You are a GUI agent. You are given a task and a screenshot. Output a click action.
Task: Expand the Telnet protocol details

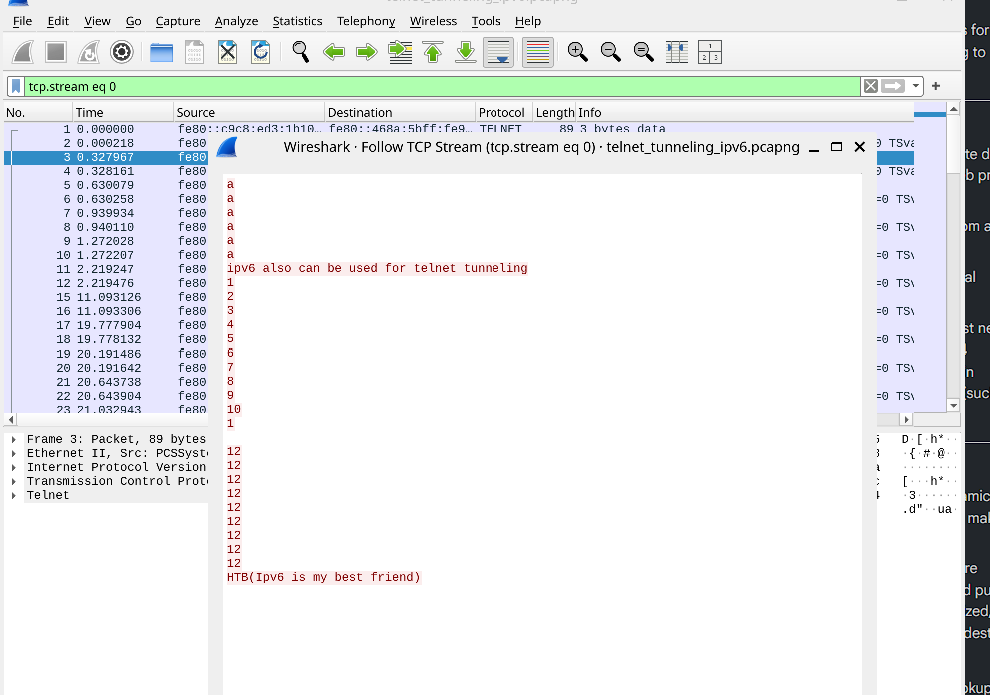click(x=13, y=496)
